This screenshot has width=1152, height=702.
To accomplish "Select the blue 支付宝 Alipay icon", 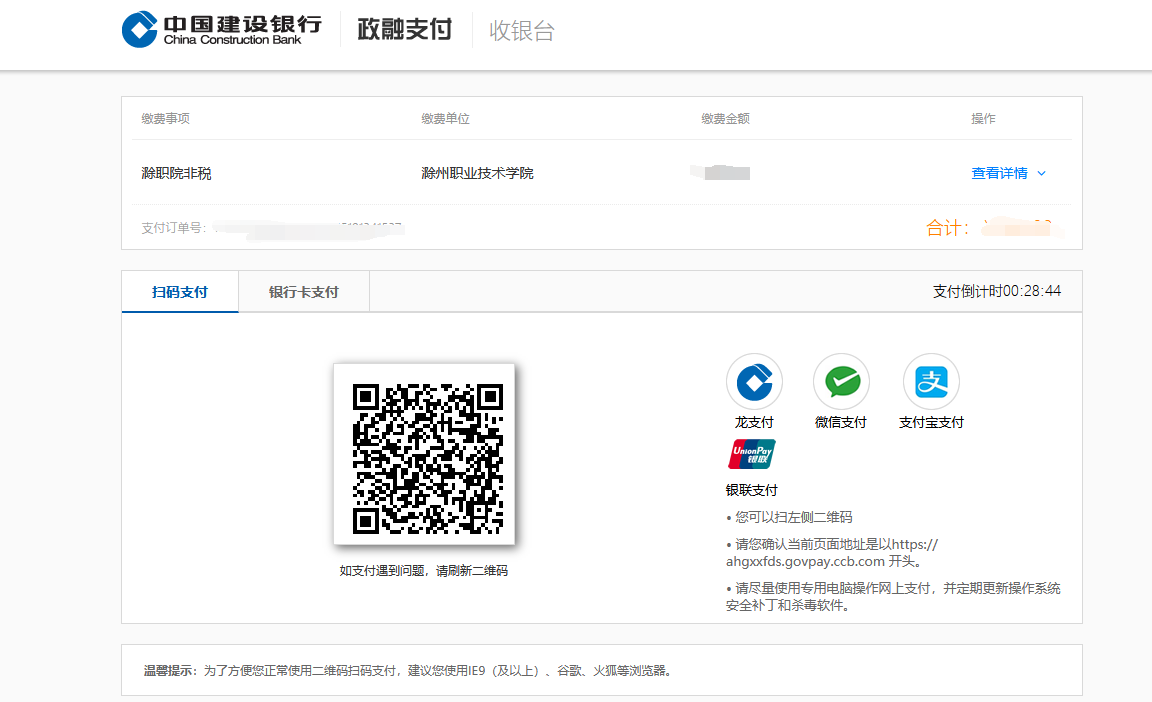I will pyautogui.click(x=931, y=382).
